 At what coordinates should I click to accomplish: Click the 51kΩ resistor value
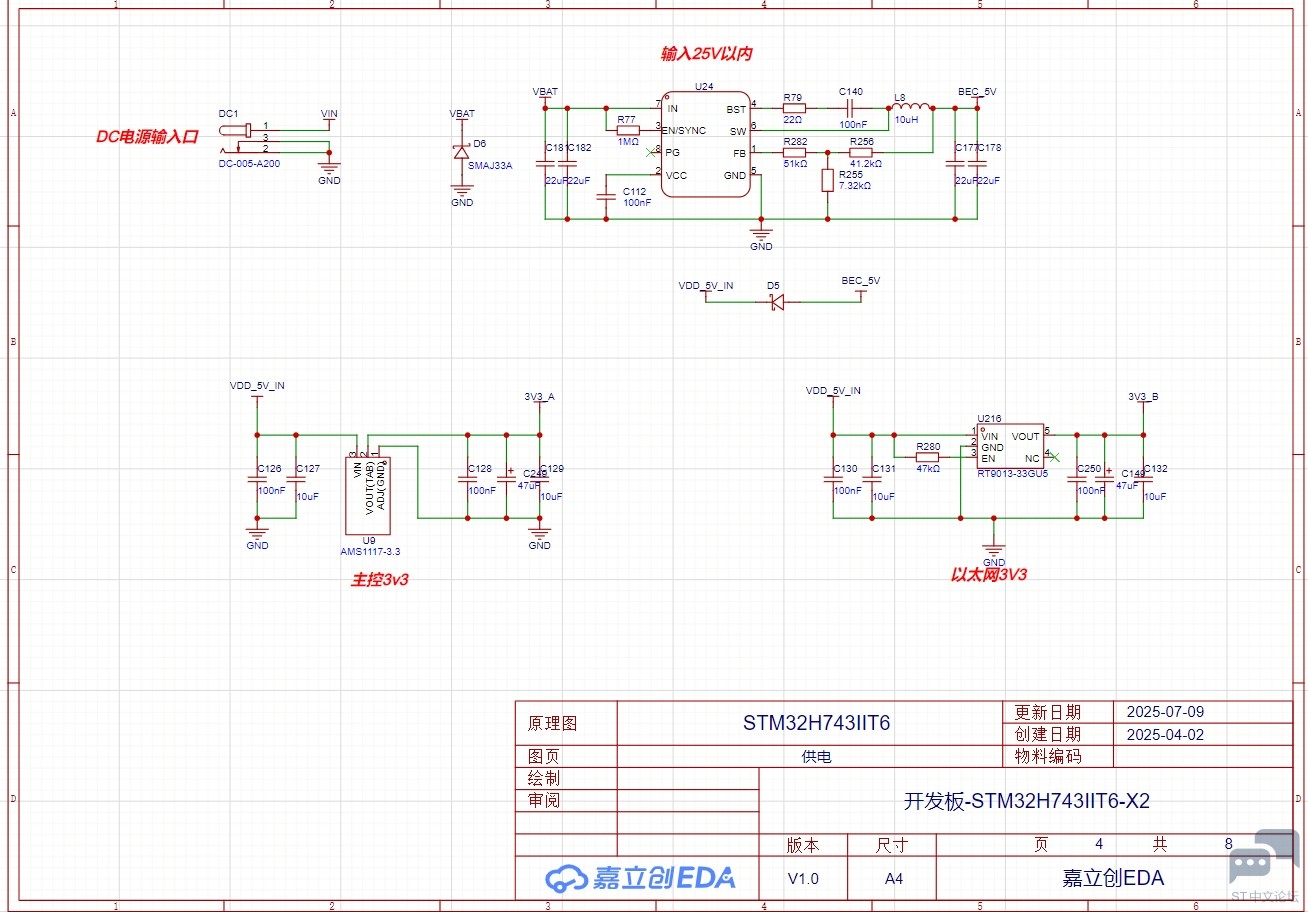(x=795, y=164)
